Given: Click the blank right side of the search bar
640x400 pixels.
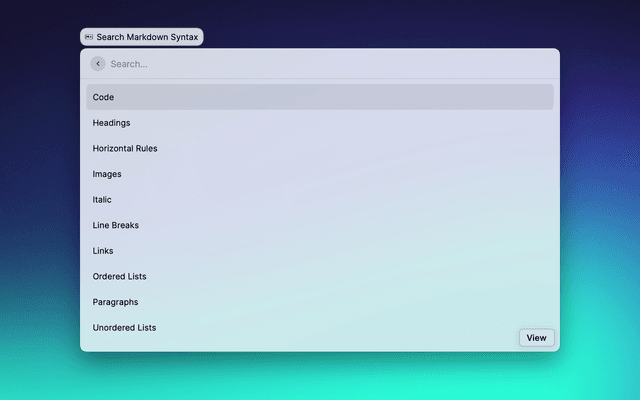Looking at the screenshot, I should tap(480, 64).
